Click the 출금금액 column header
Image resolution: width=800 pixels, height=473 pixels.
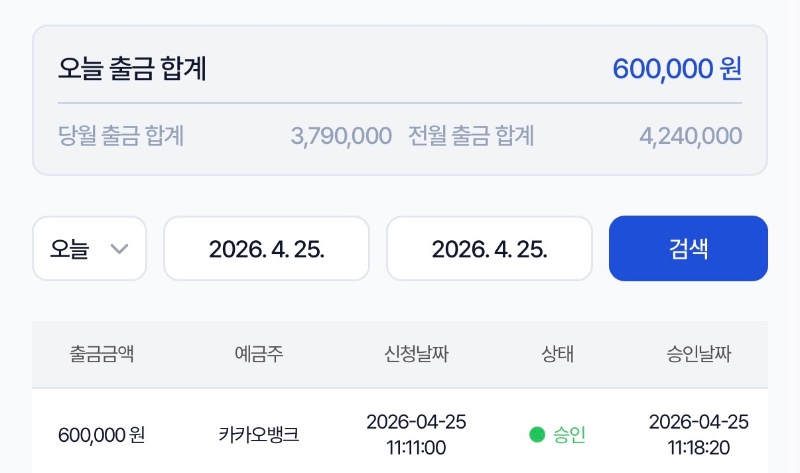click(x=102, y=354)
